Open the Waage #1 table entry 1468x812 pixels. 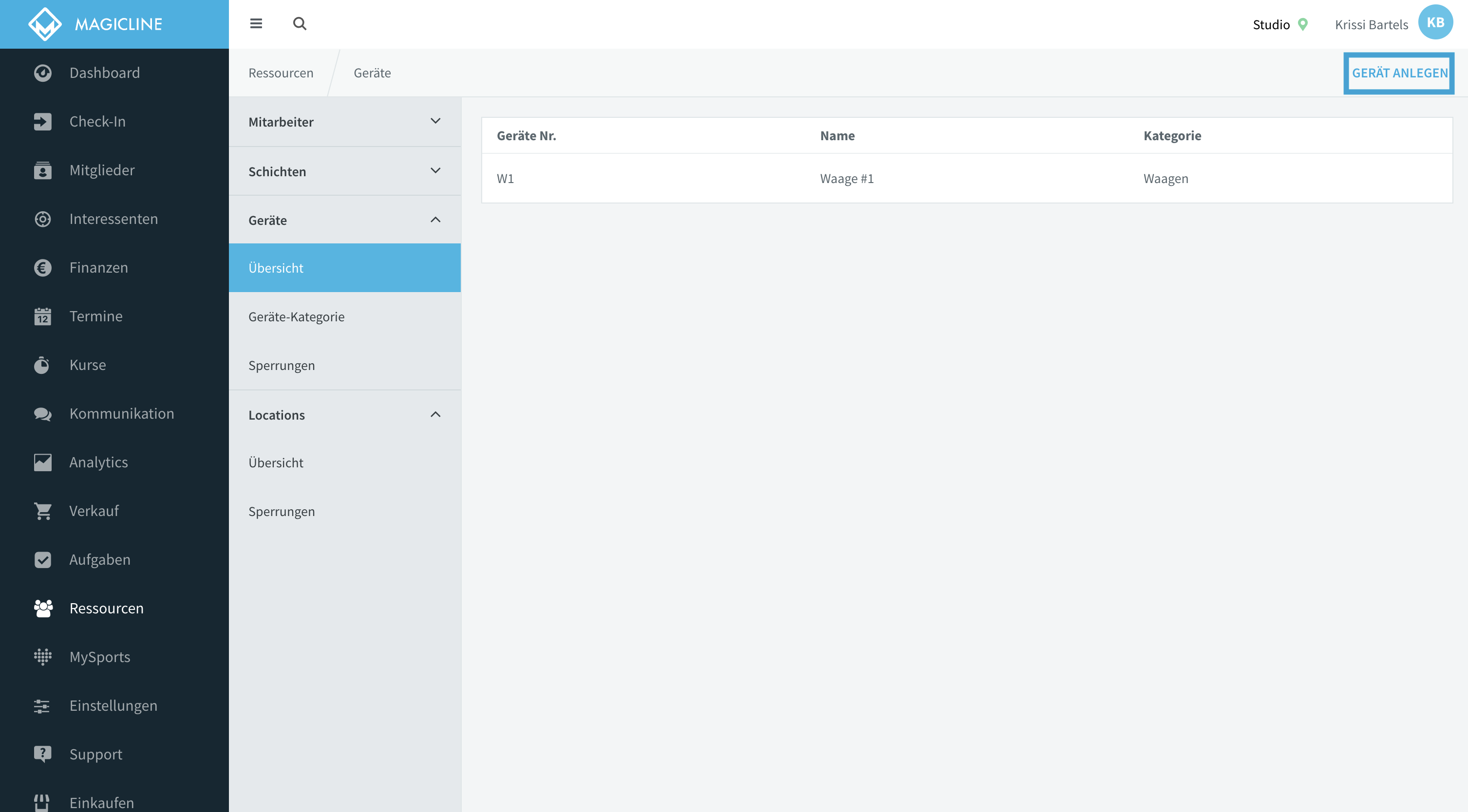pos(847,178)
